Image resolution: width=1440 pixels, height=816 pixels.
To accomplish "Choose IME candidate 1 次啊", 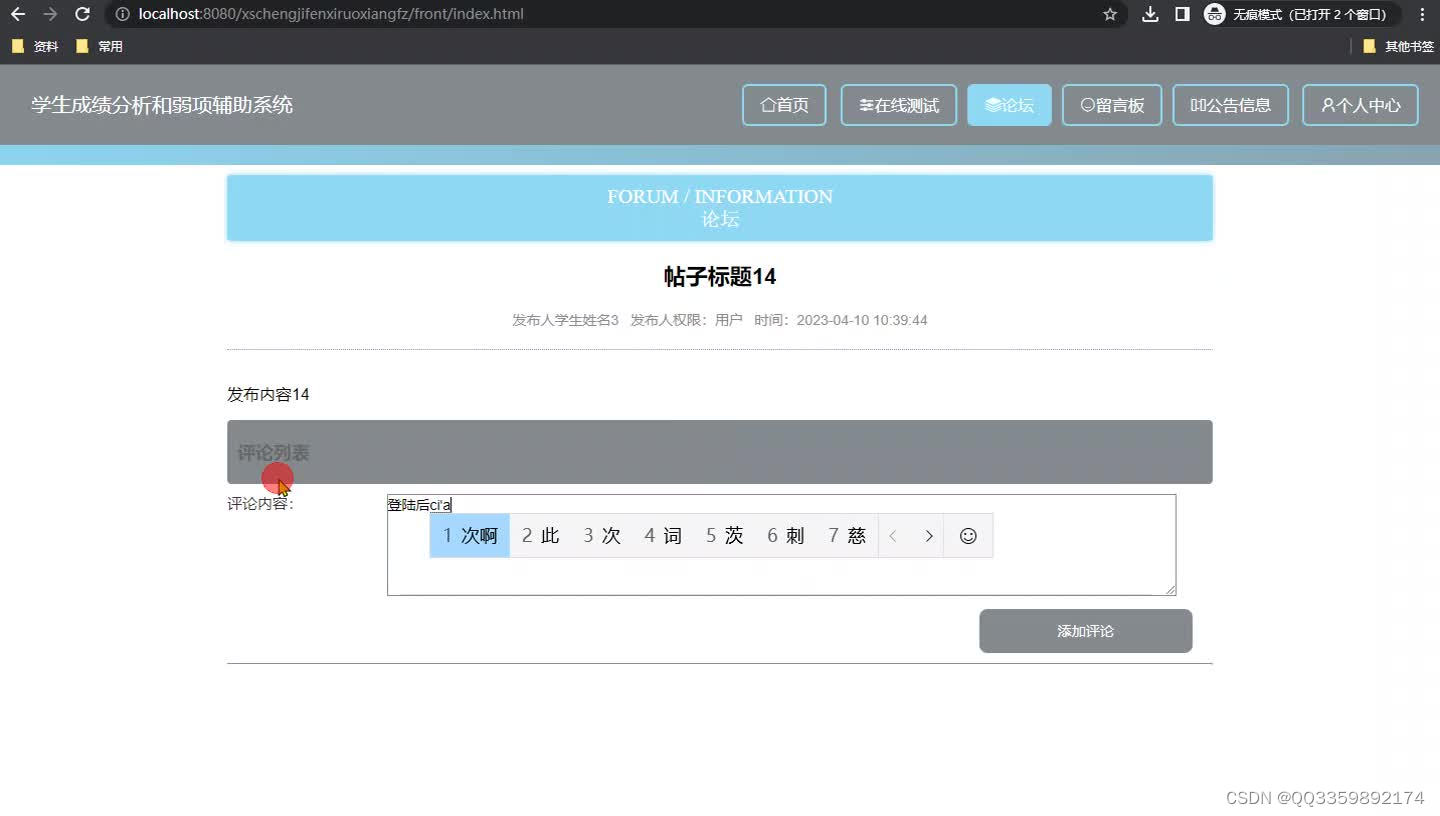I will 470,536.
